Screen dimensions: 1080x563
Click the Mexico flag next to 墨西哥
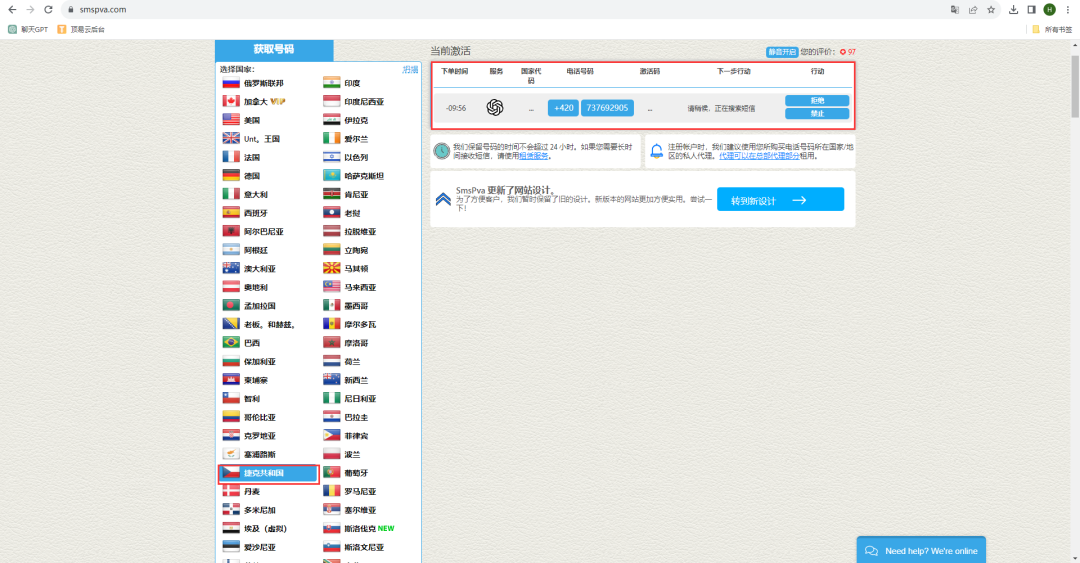(331, 305)
